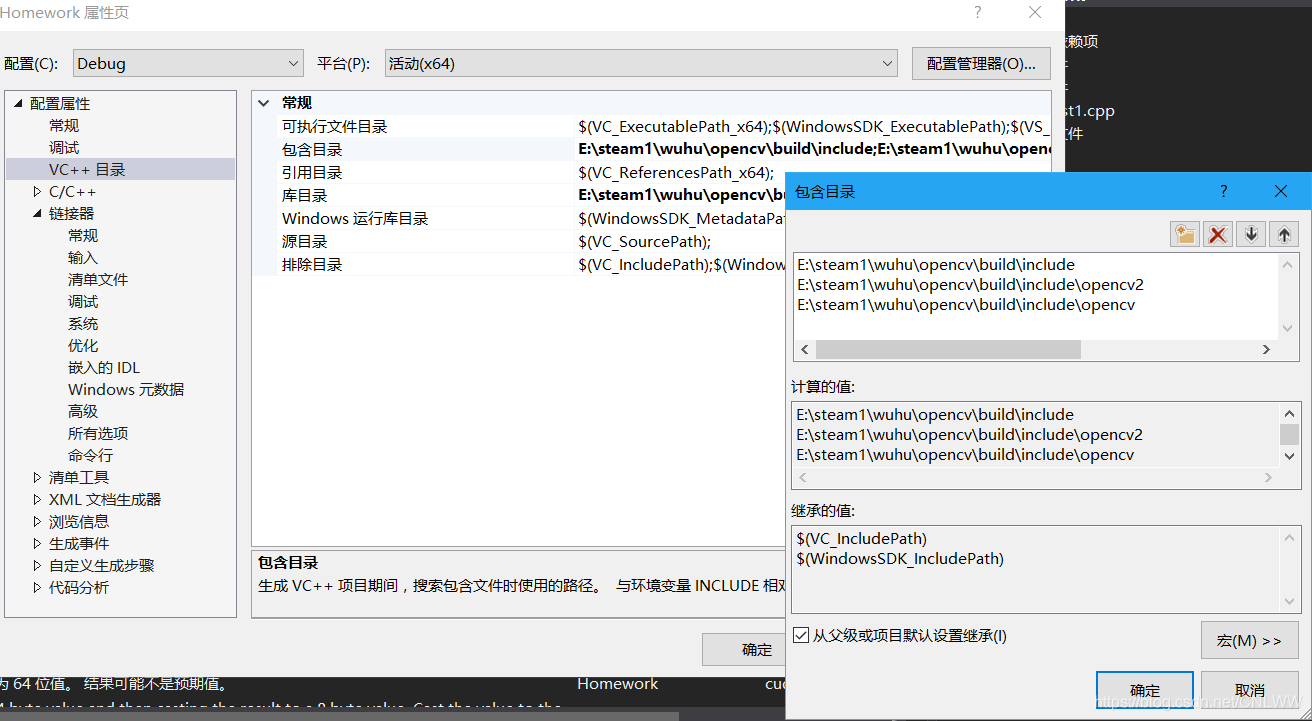This screenshot has width=1312, height=721.
Task: Select the 排除目录 property row
Action: pyautogui.click(x=532, y=265)
